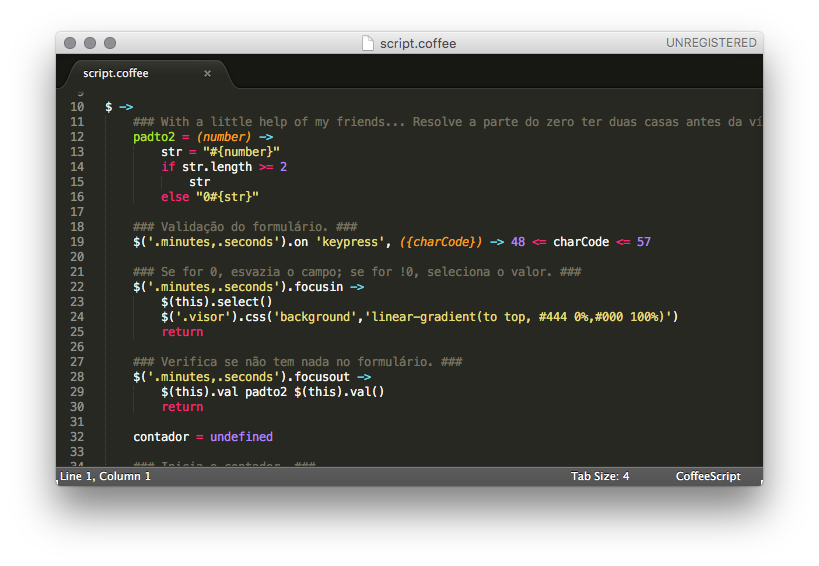This screenshot has width=819, height=566.
Task: Click the 'Validação do formulário' comment
Action: tap(244, 227)
